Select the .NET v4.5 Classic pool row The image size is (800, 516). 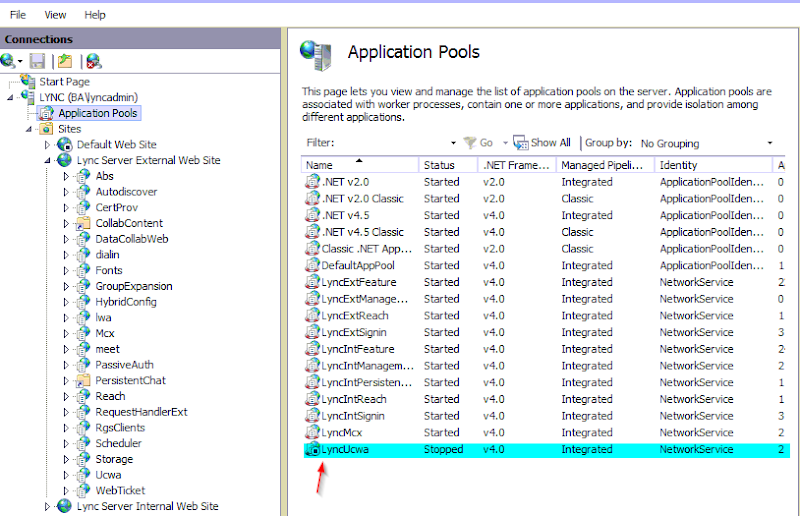point(544,232)
